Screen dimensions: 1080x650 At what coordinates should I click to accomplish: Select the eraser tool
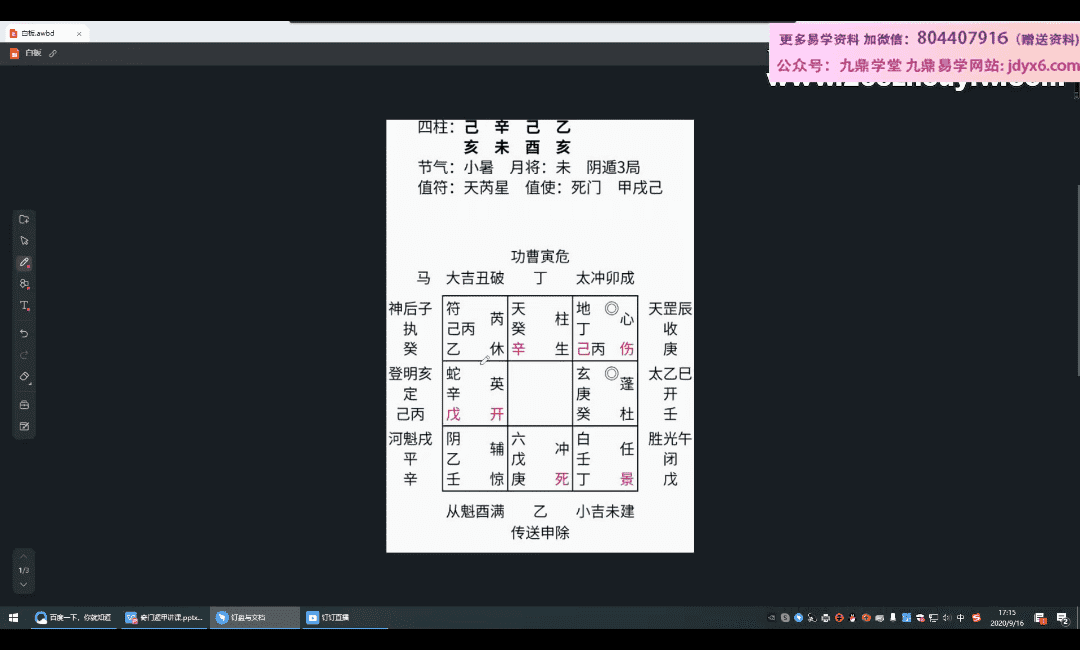(x=25, y=377)
